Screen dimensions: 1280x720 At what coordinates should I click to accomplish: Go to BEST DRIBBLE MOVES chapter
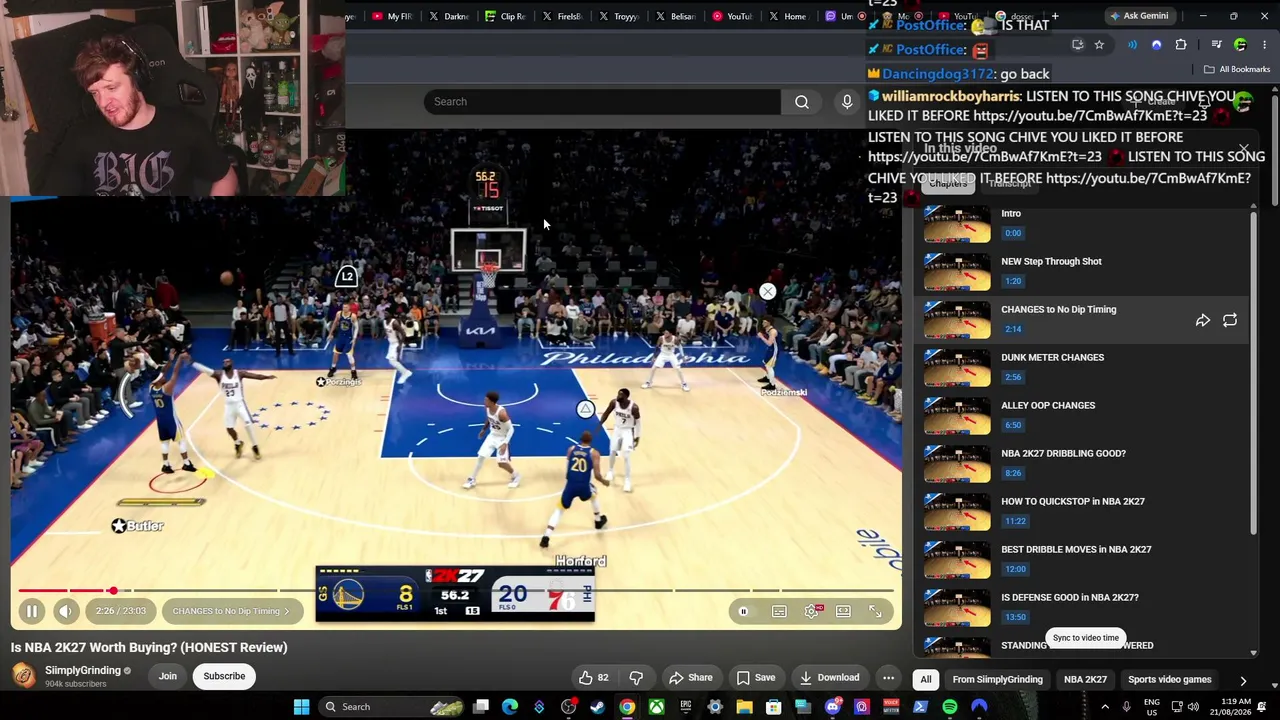coord(1084,559)
